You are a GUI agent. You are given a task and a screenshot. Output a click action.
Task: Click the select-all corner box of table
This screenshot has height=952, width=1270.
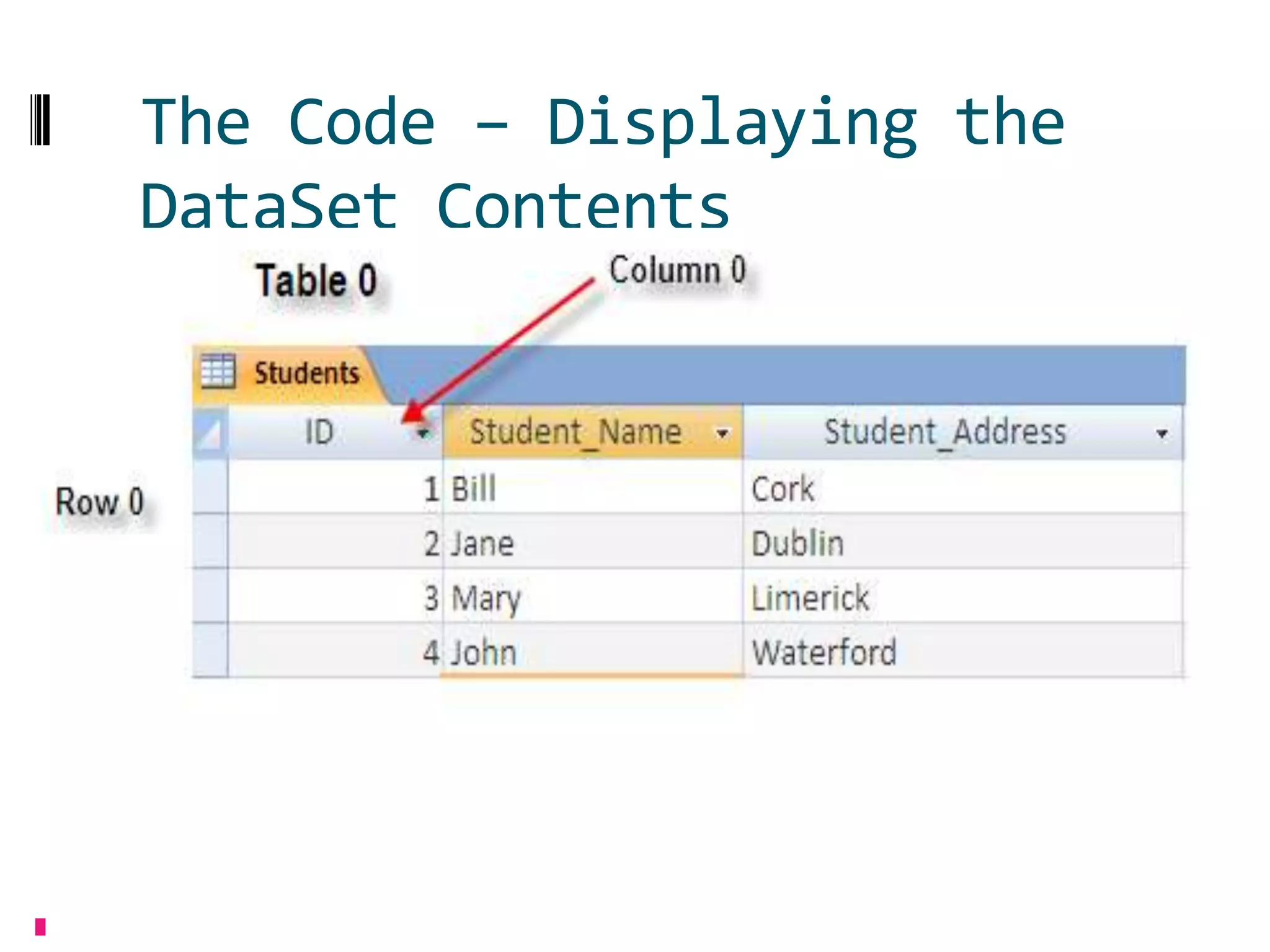pyautogui.click(x=210, y=432)
